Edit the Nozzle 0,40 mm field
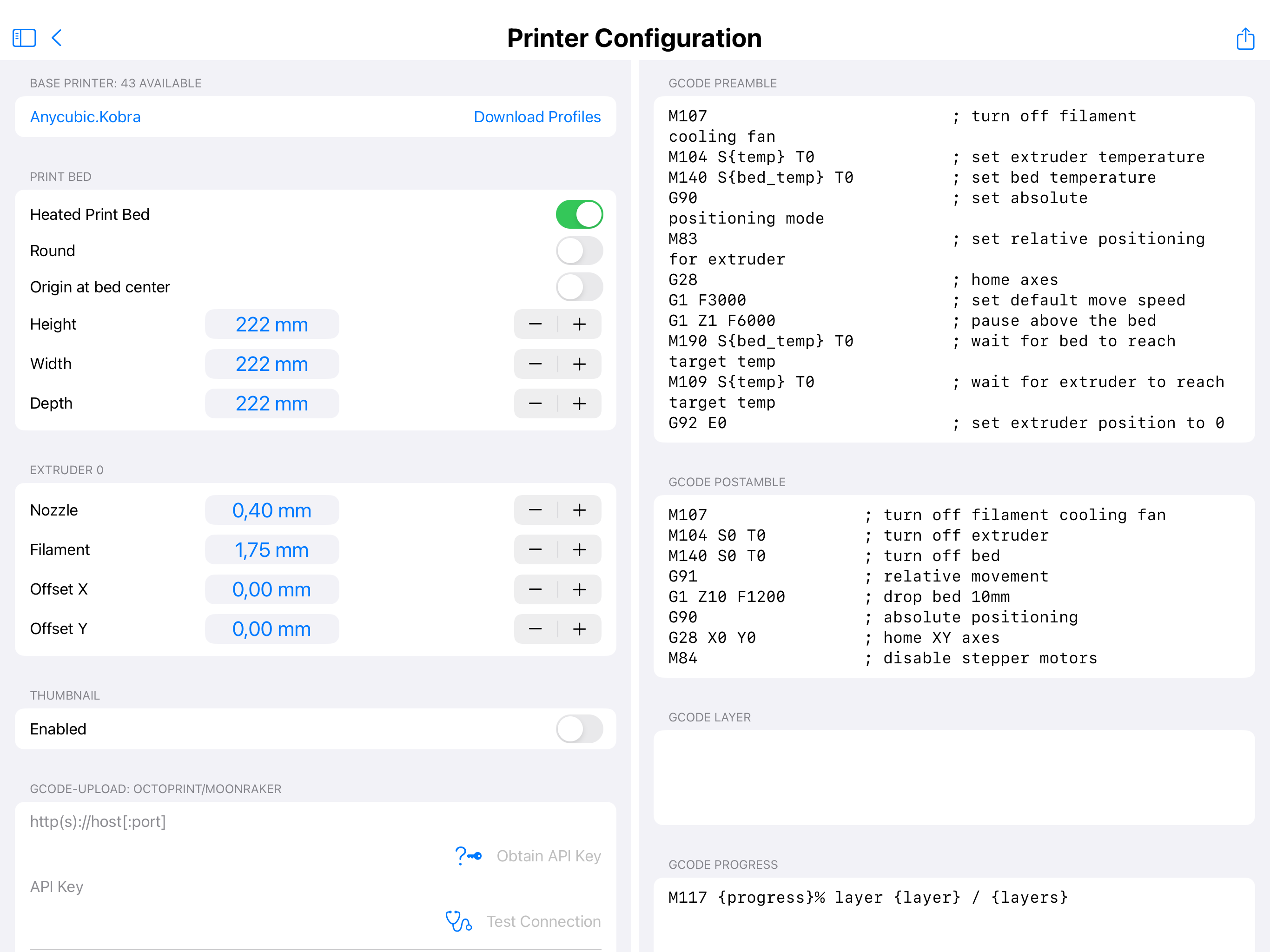Image resolution: width=1270 pixels, height=952 pixels. [x=271, y=510]
